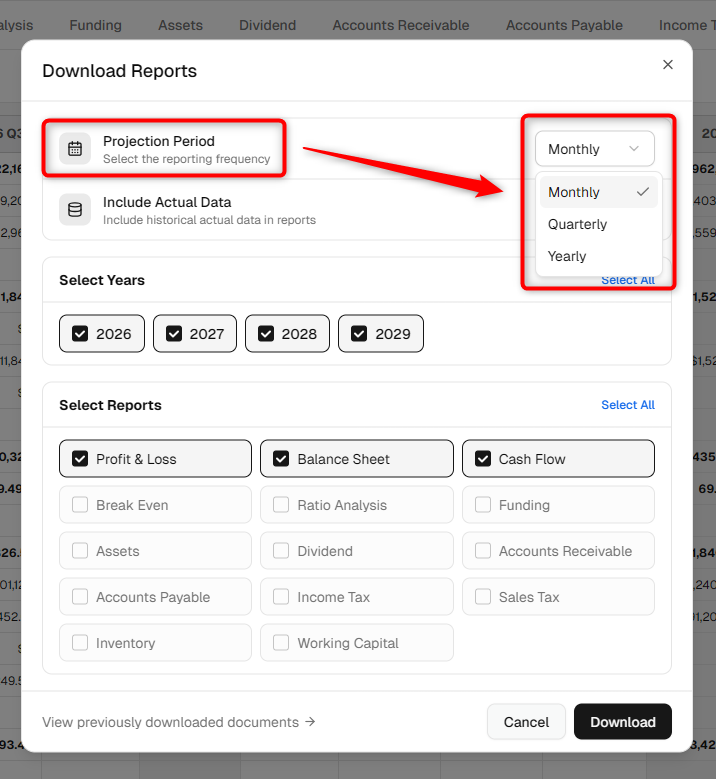Screen dimensions: 716x779
Task: Uncheck the 2029 year checkbox
Action: coord(359,333)
